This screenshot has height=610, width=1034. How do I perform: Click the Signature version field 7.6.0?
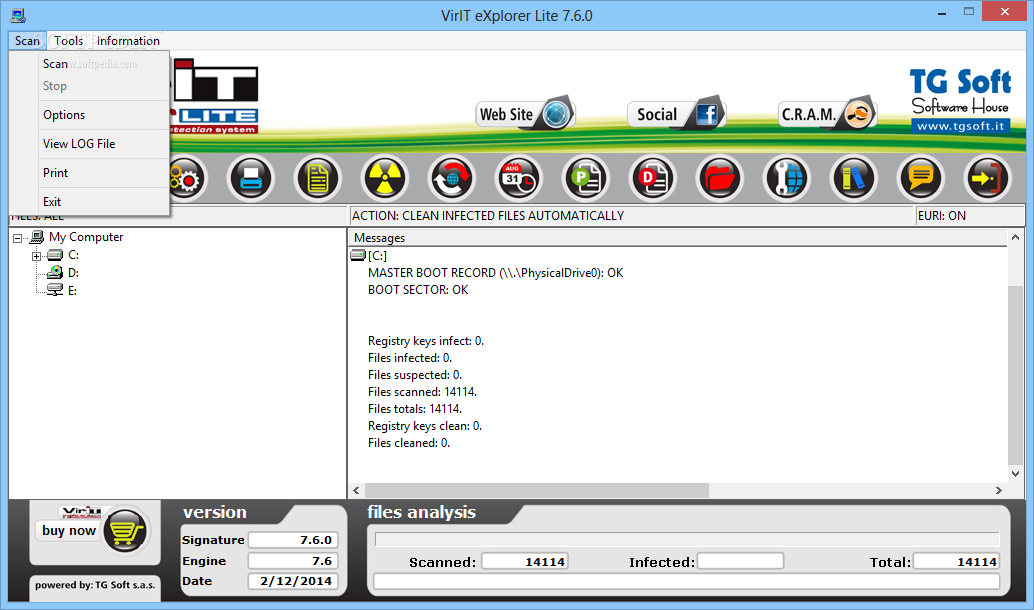tap(293, 540)
